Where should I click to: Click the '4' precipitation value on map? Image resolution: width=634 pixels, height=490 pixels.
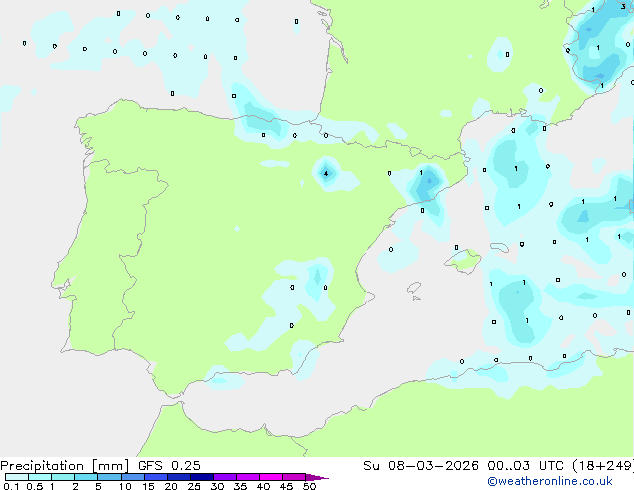click(326, 174)
